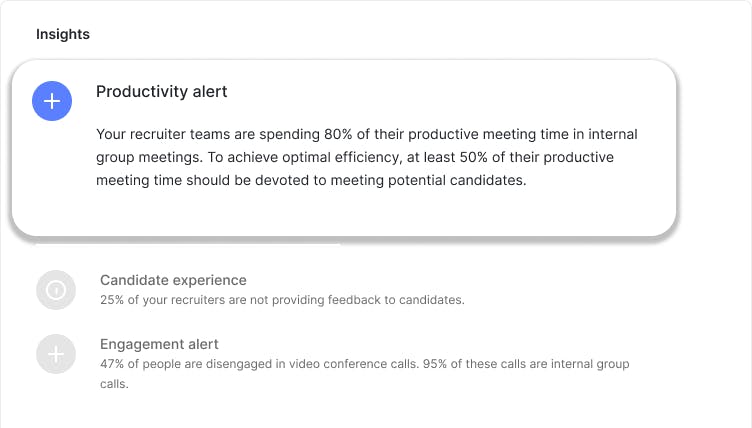
Task: Click the gray info icon beside Candidate experience
Action: pyautogui.click(x=56, y=290)
